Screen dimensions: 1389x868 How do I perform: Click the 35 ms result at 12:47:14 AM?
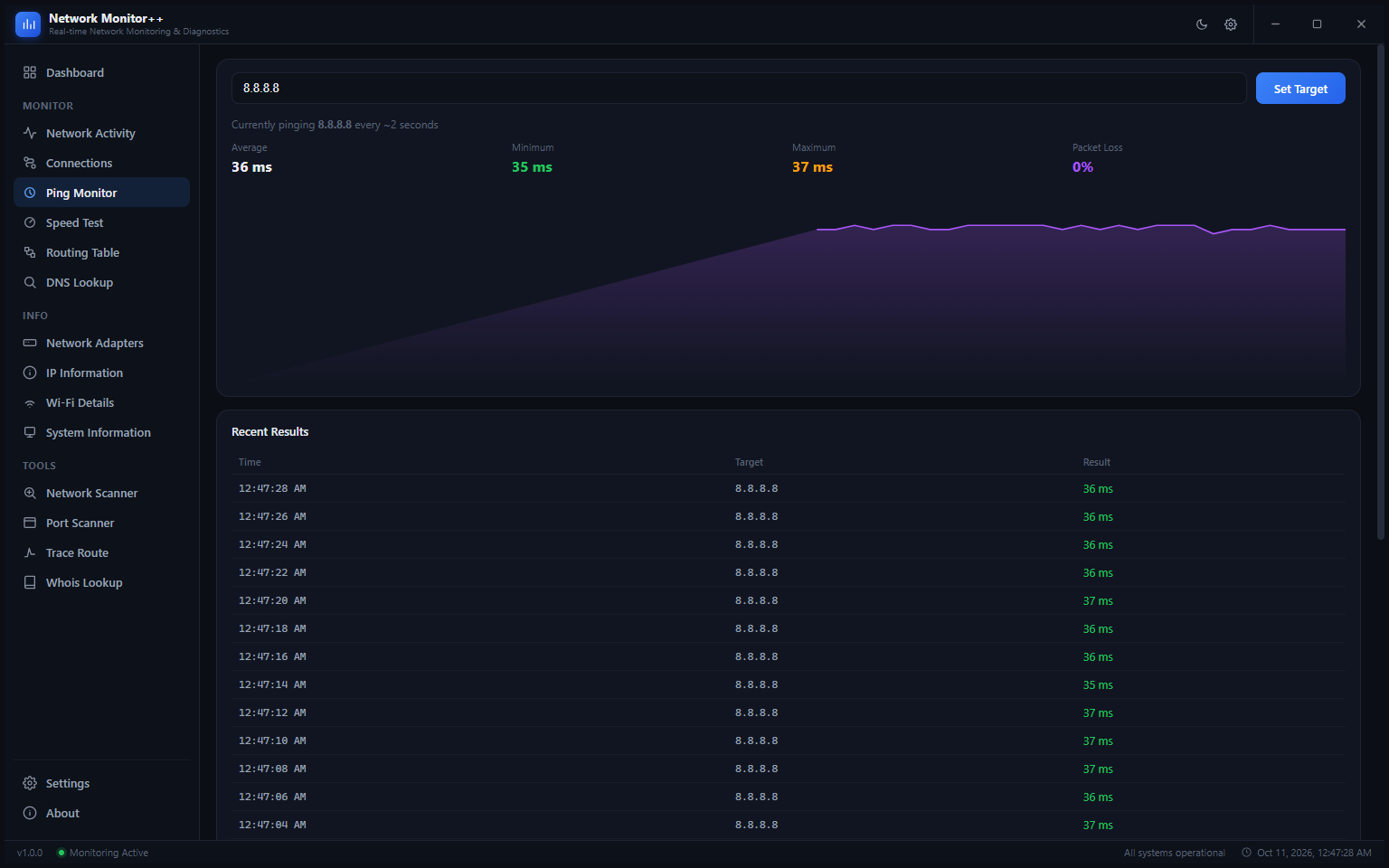1098,685
